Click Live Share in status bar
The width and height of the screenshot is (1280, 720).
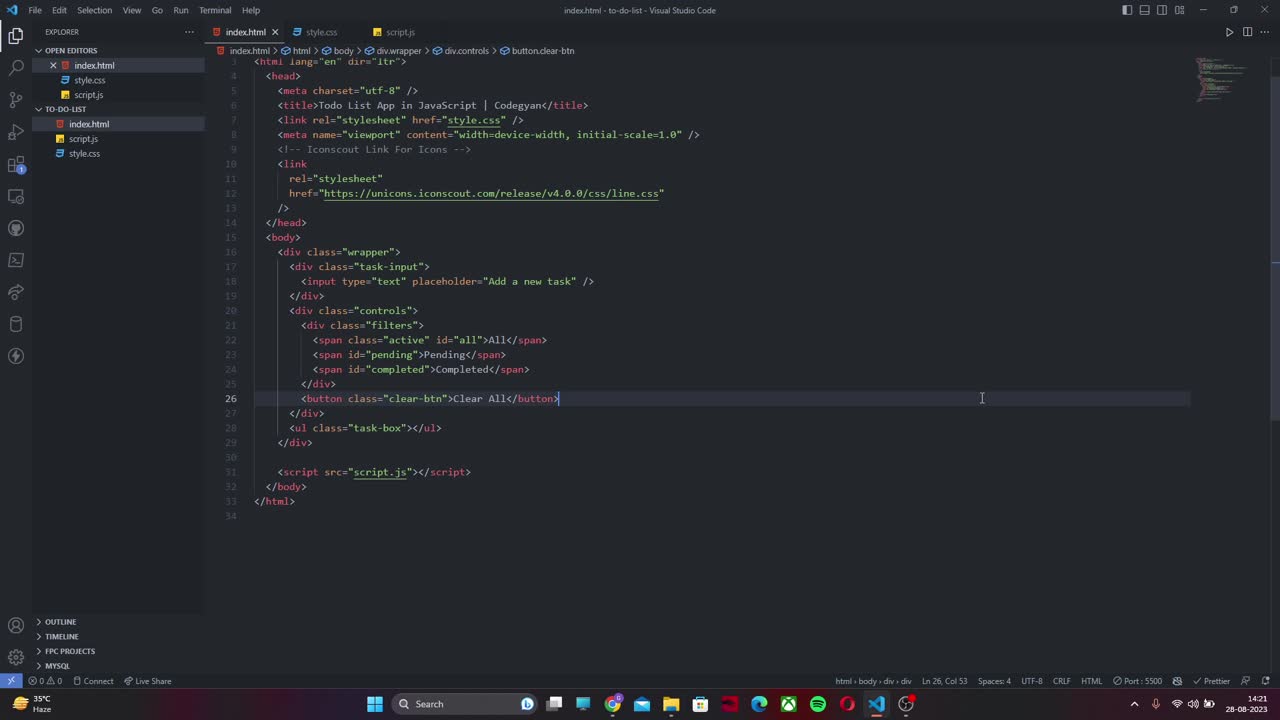(147, 681)
